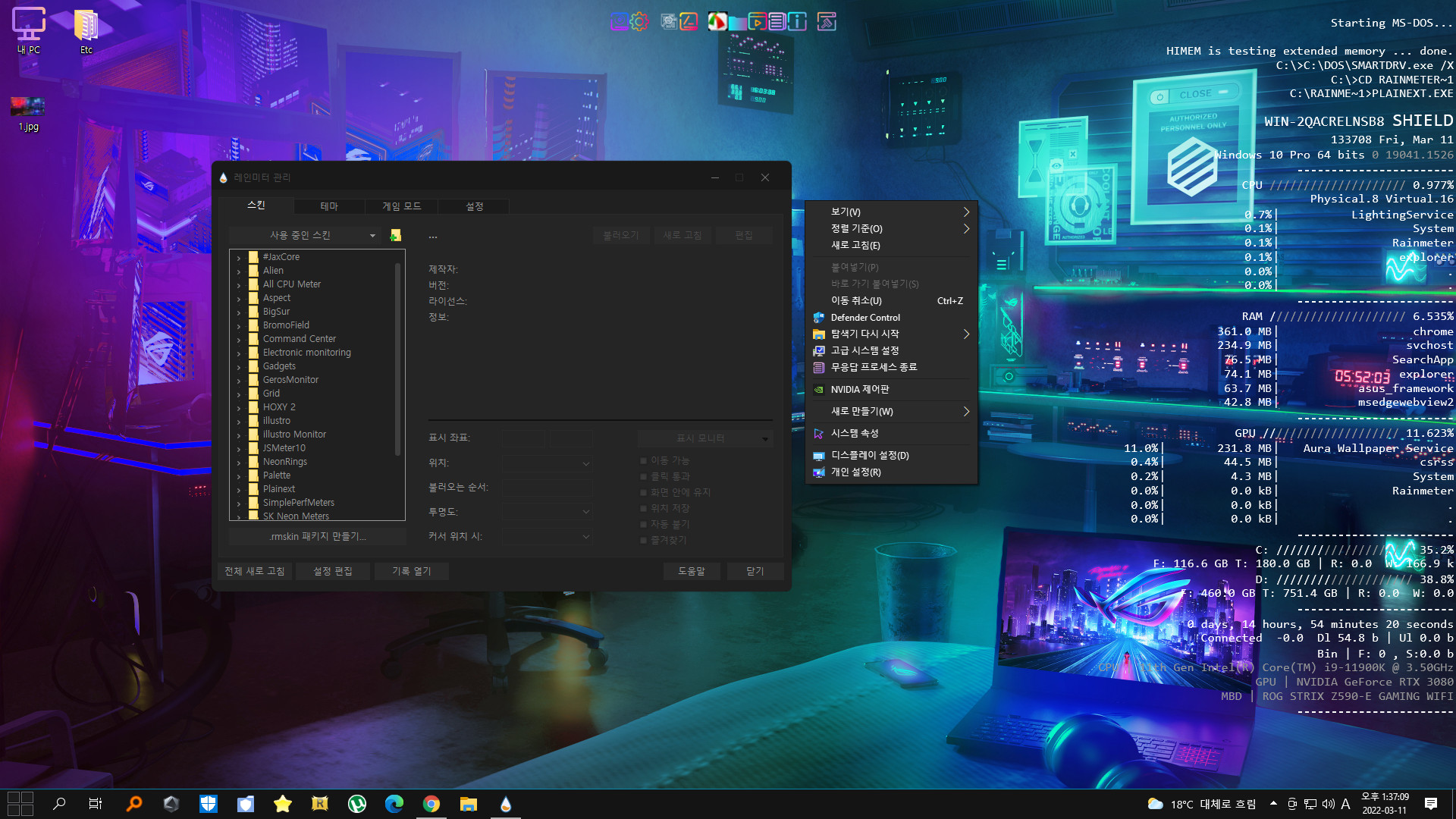Select 개인 설정(R) in the context menu
This screenshot has width=1456, height=819.
pyautogui.click(x=891, y=472)
